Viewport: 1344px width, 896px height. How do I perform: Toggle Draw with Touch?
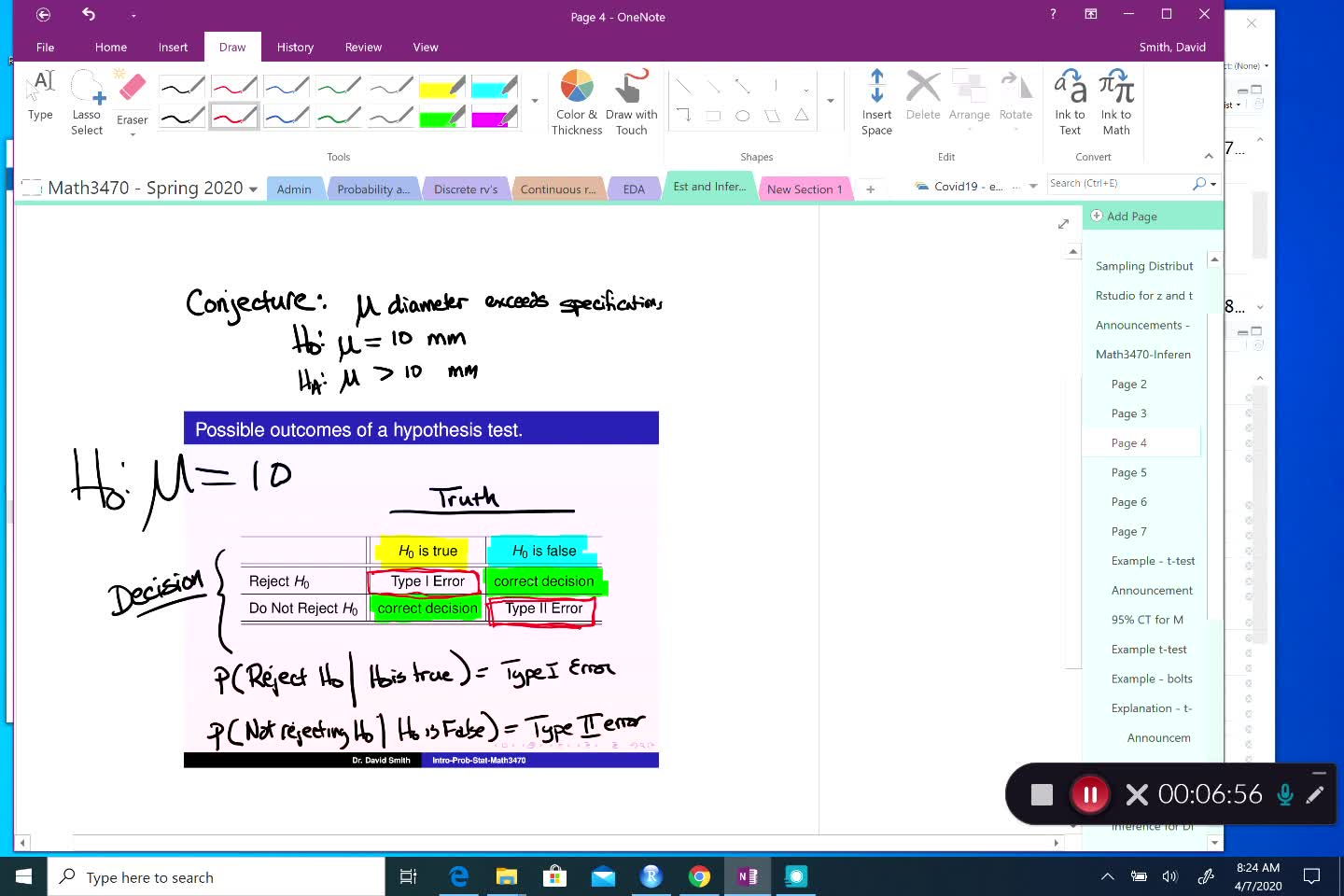tap(632, 103)
